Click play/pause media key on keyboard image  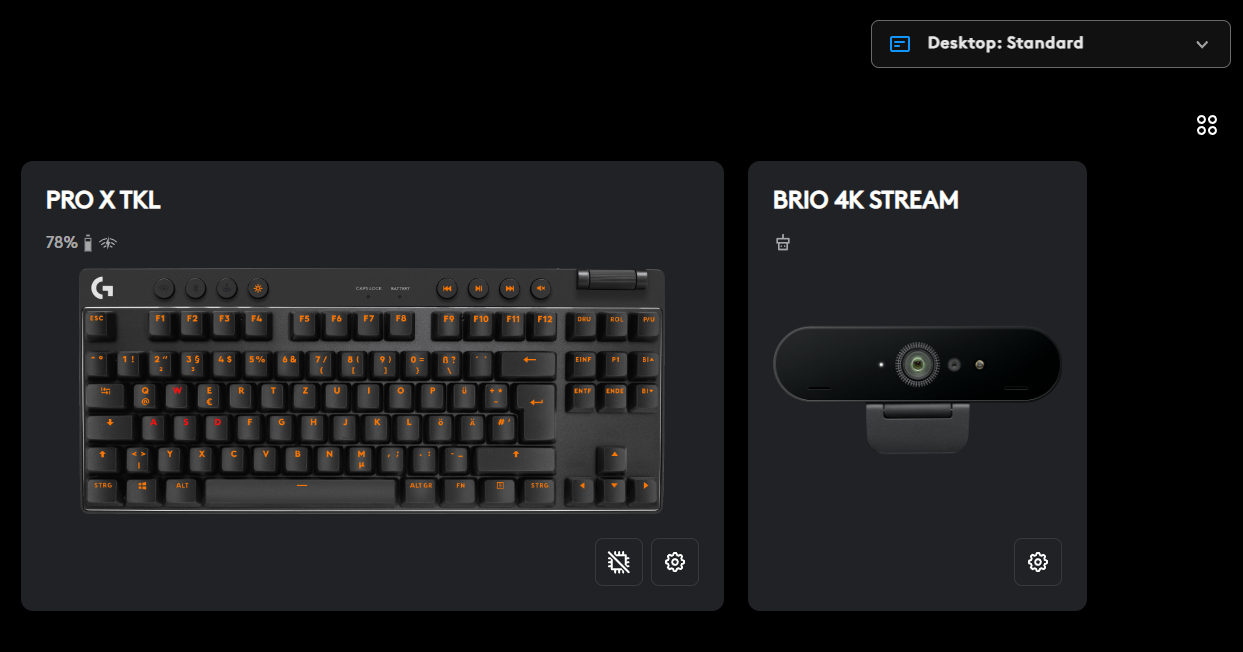[479, 288]
